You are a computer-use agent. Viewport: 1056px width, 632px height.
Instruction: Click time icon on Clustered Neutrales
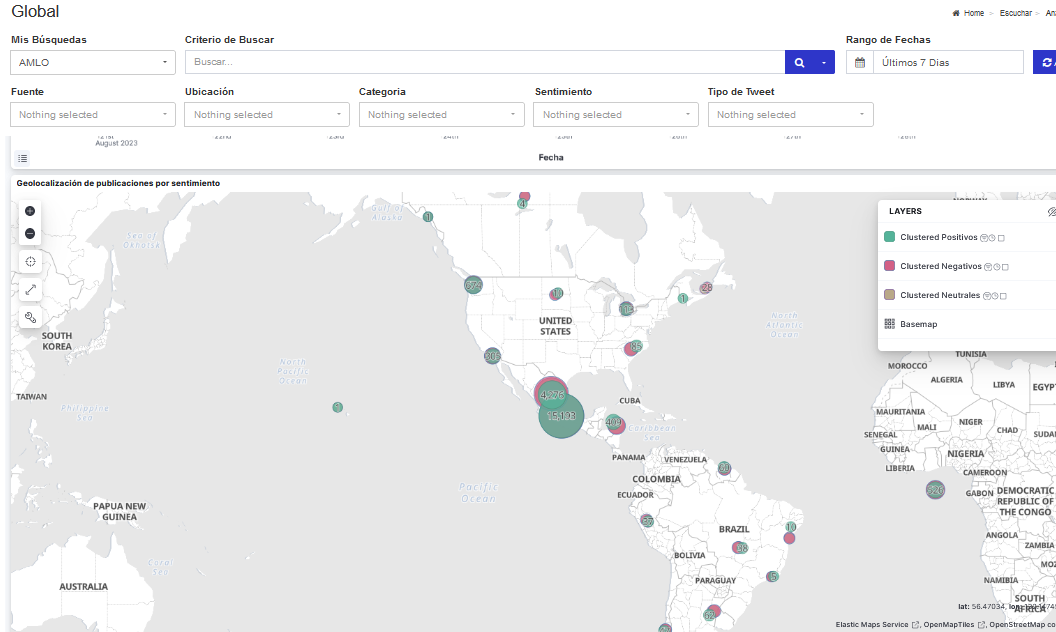(995, 296)
